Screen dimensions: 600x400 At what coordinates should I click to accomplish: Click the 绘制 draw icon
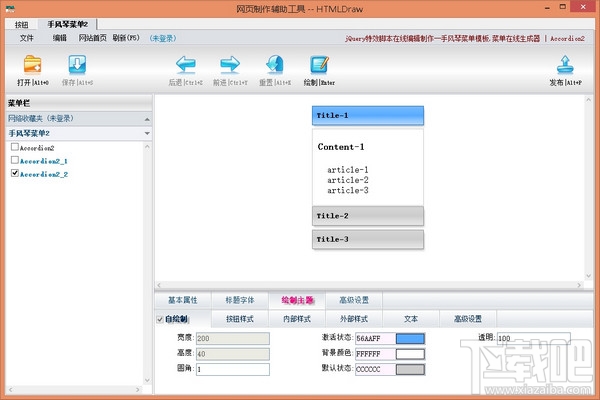click(319, 64)
